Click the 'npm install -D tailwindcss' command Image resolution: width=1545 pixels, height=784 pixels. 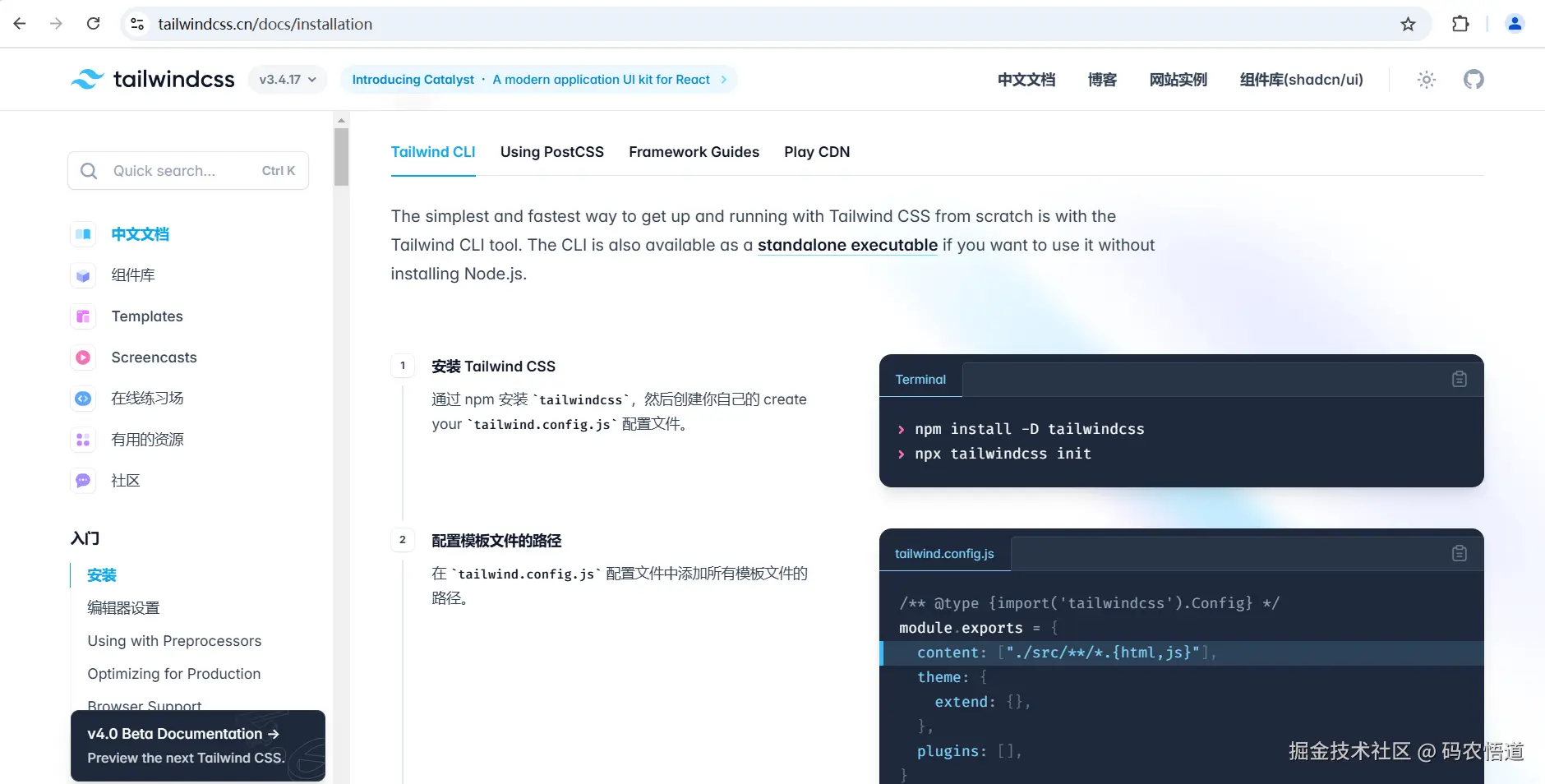coord(1030,429)
